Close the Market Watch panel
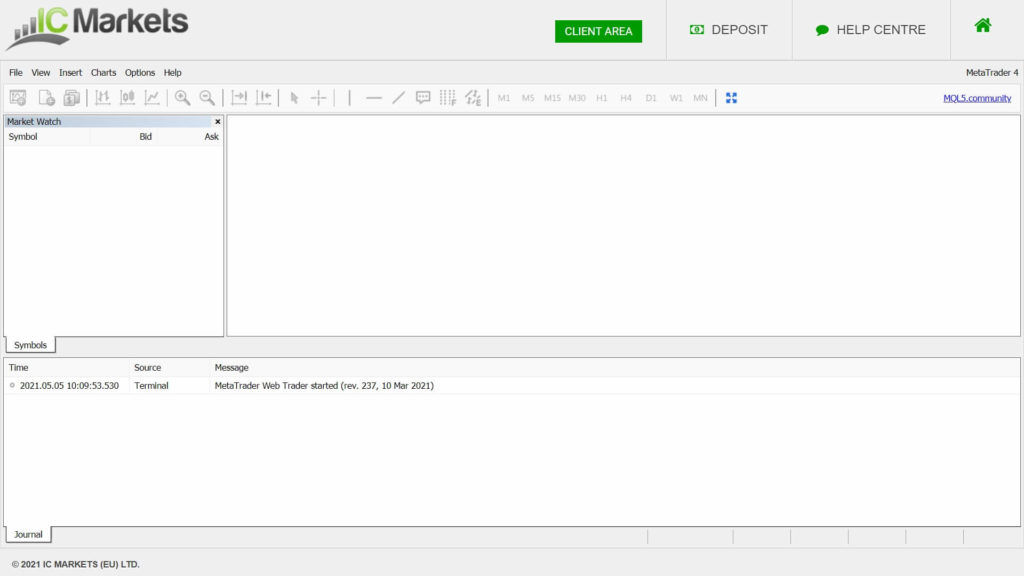 [217, 122]
